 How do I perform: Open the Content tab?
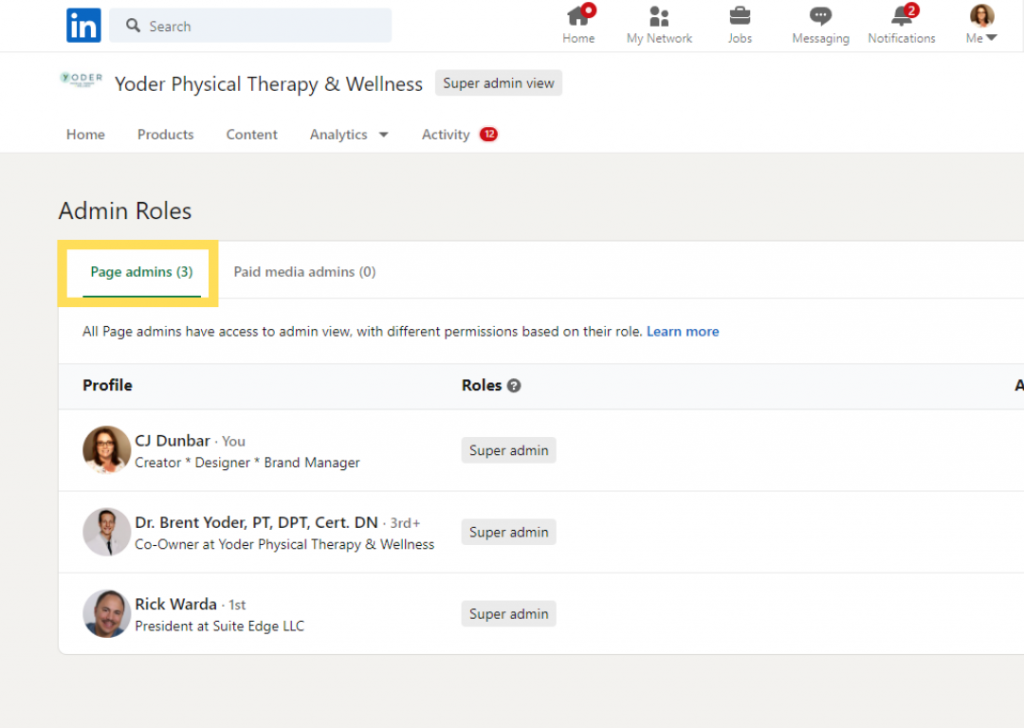tap(251, 135)
